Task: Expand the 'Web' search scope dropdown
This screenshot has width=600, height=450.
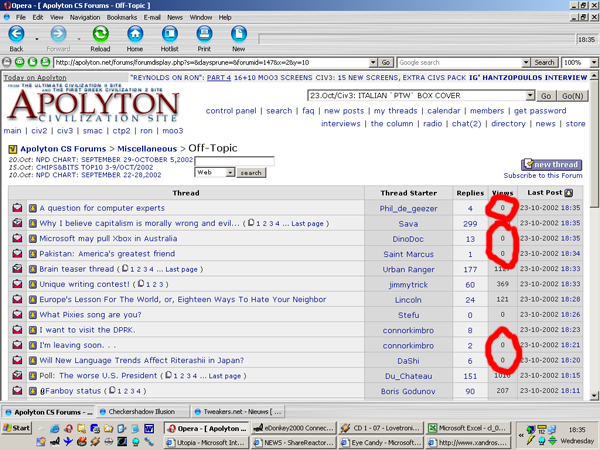Action: (x=230, y=172)
